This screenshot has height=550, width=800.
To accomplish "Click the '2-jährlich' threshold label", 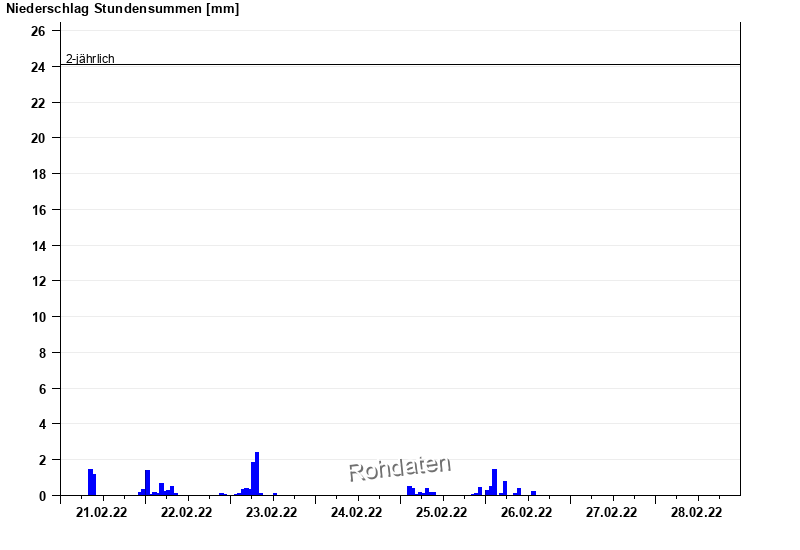I will coord(90,59).
